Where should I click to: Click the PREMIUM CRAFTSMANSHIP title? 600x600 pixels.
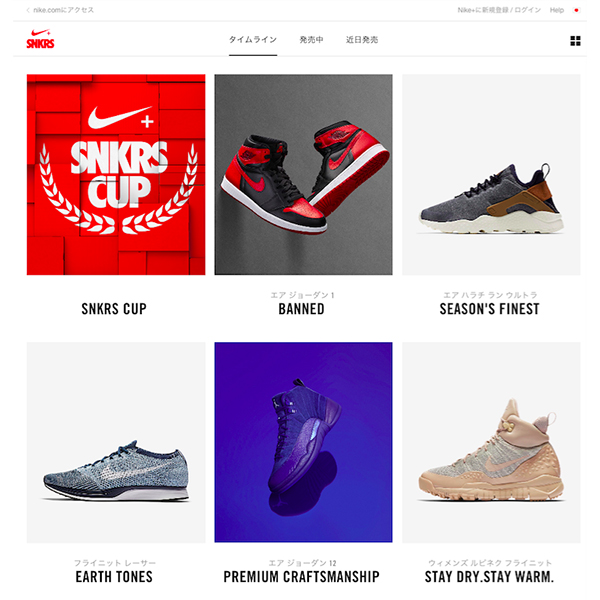coord(302,577)
